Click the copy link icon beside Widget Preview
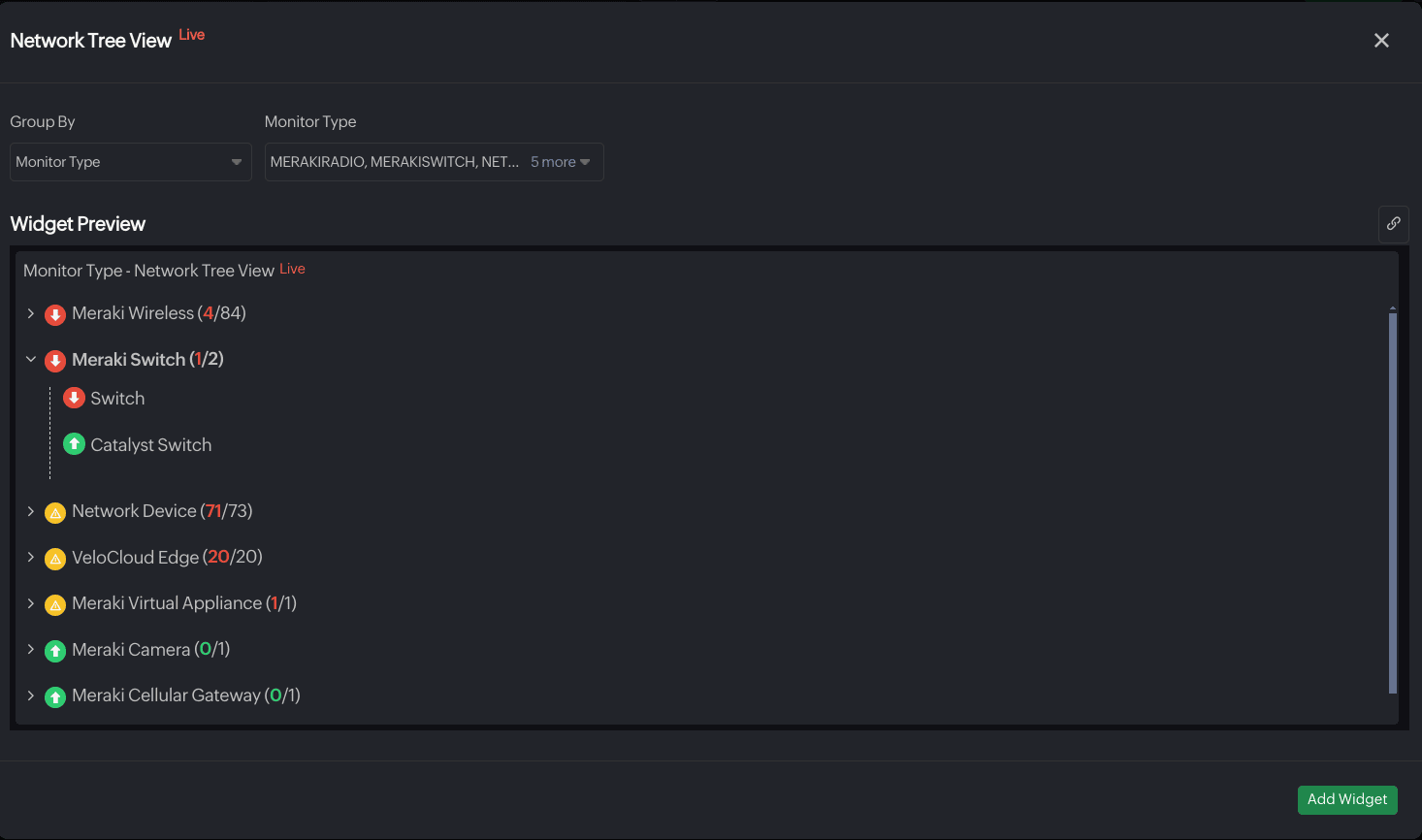Screen dimensions: 1422x840 [x=1393, y=224]
